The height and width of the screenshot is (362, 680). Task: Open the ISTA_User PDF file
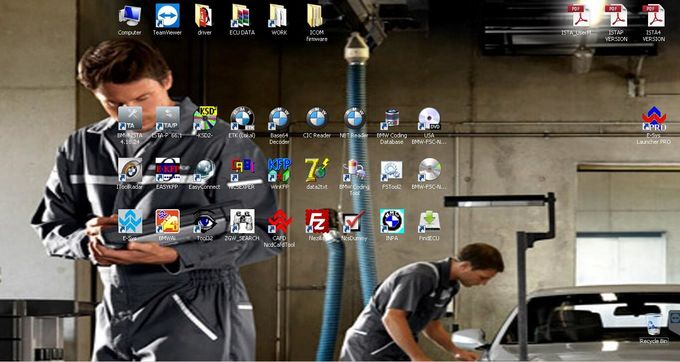tap(579, 16)
